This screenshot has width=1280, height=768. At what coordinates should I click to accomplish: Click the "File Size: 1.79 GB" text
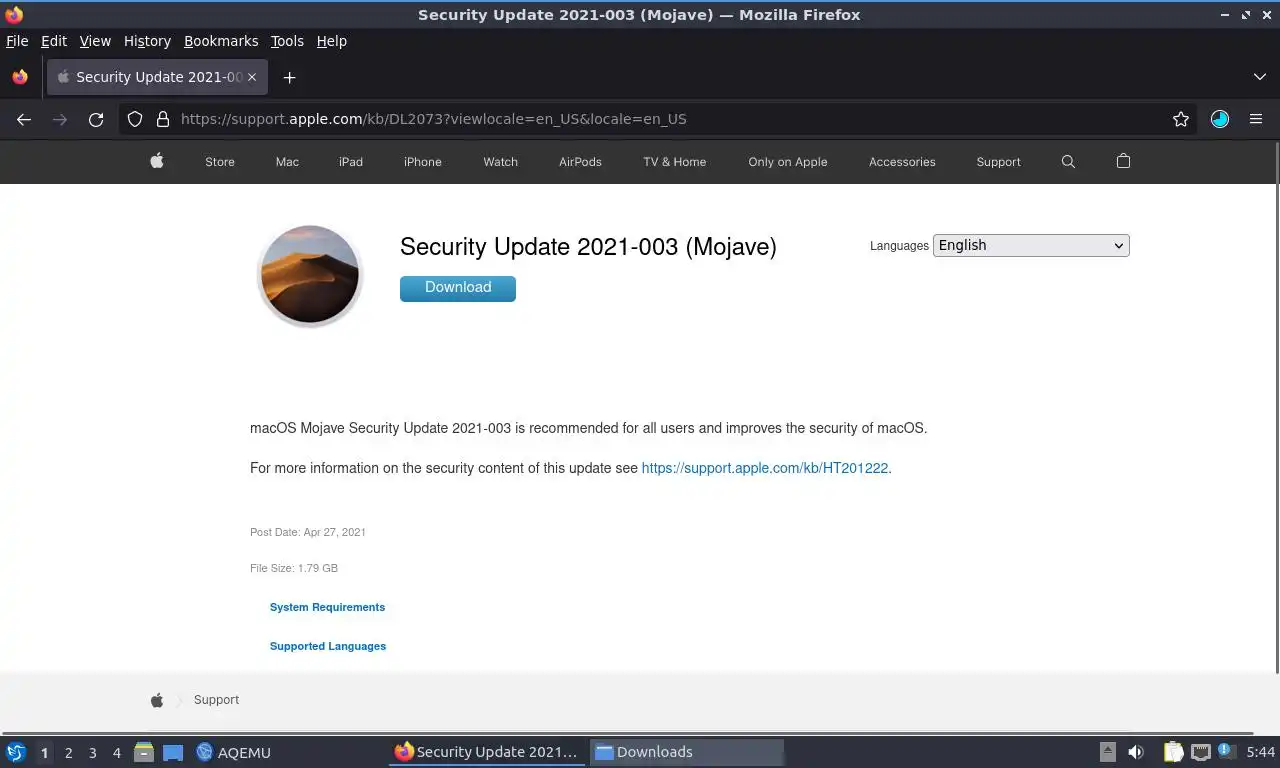pos(294,568)
